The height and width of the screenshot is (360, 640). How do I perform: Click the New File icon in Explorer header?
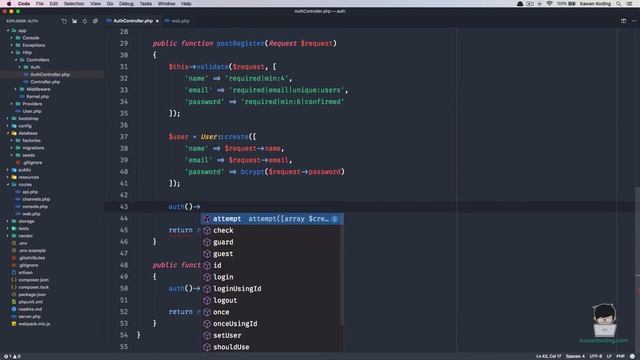point(64,21)
